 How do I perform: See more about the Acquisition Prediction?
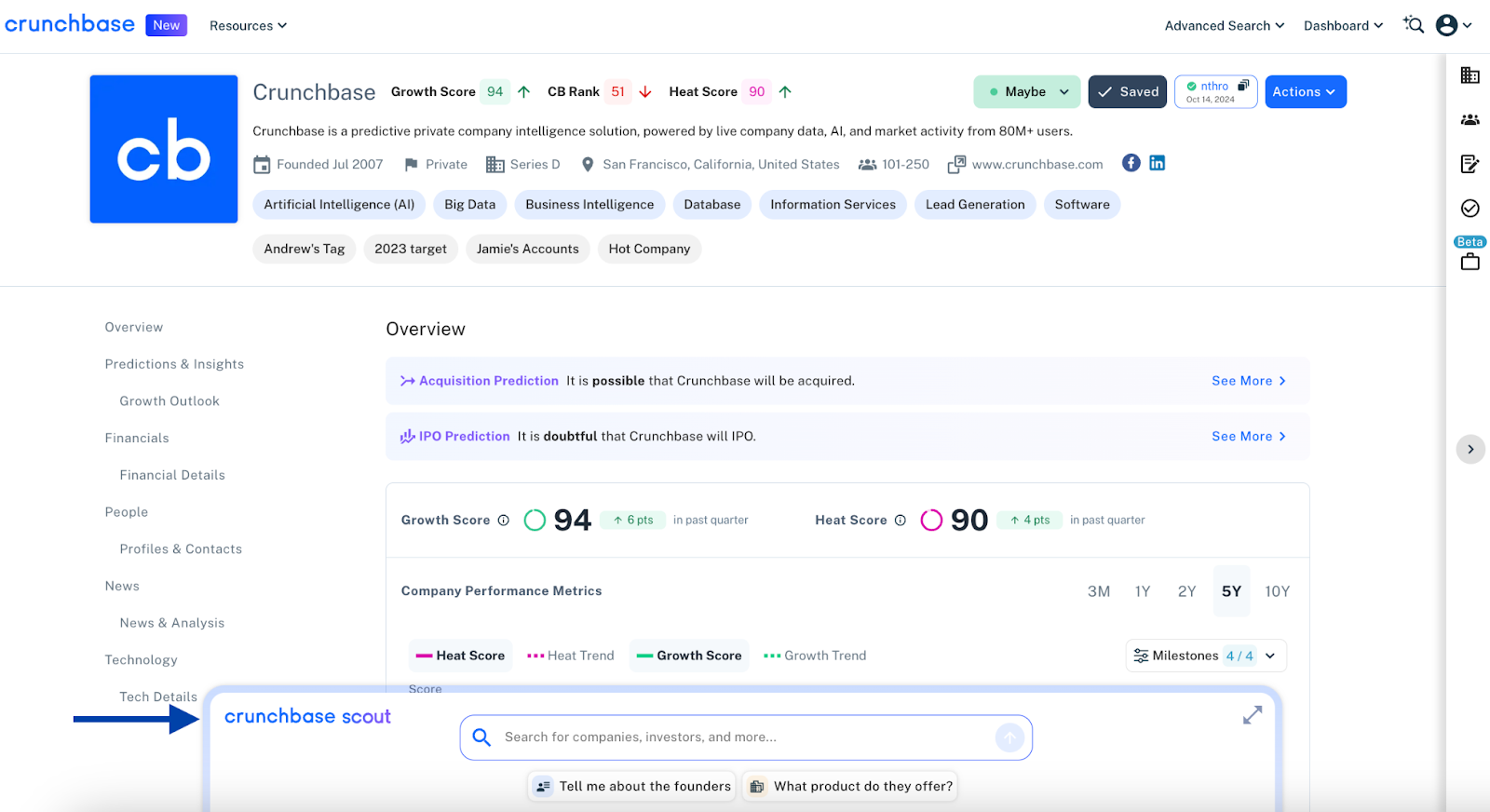pyautogui.click(x=1249, y=381)
